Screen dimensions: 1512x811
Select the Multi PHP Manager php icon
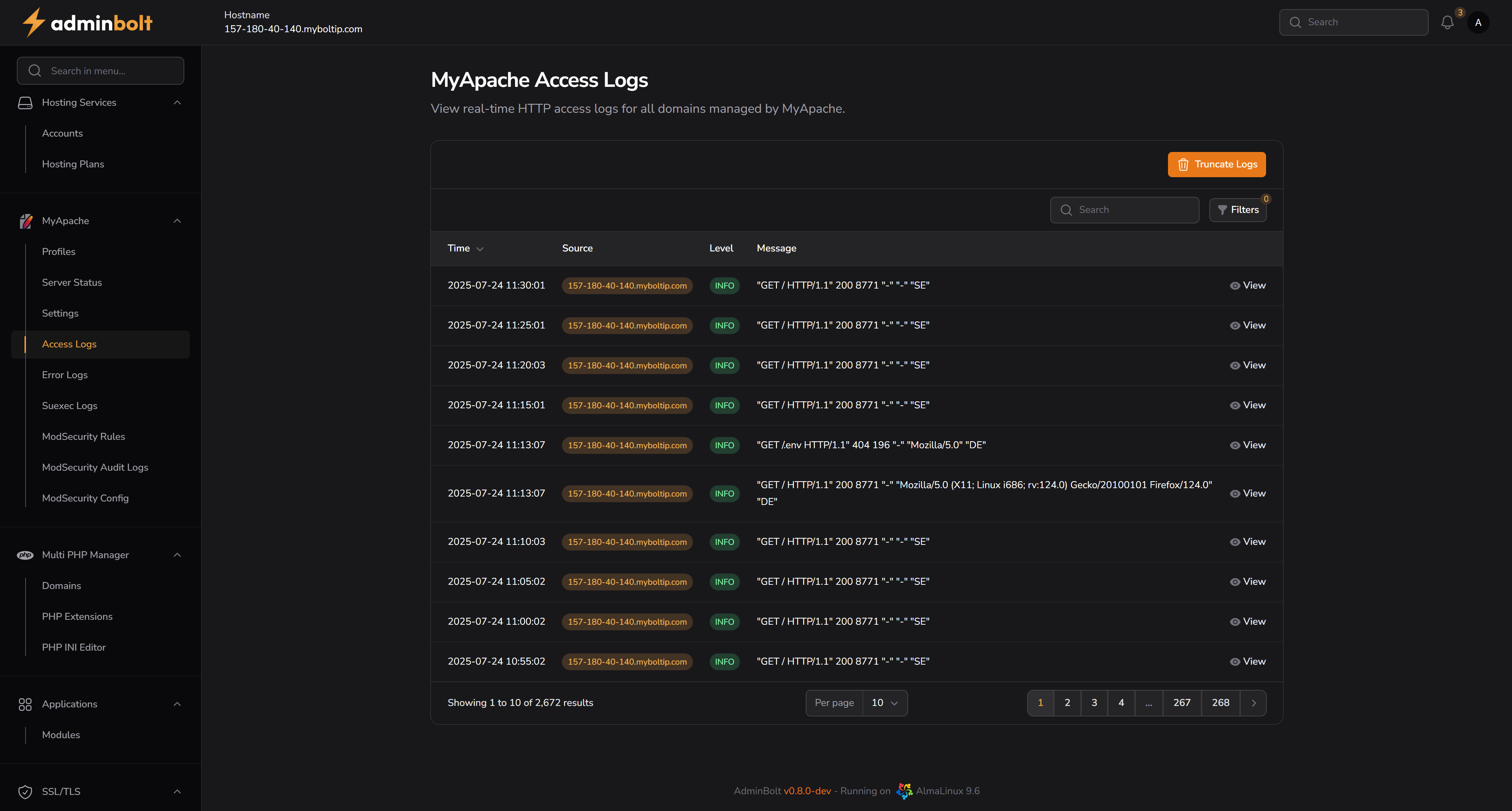[x=25, y=555]
